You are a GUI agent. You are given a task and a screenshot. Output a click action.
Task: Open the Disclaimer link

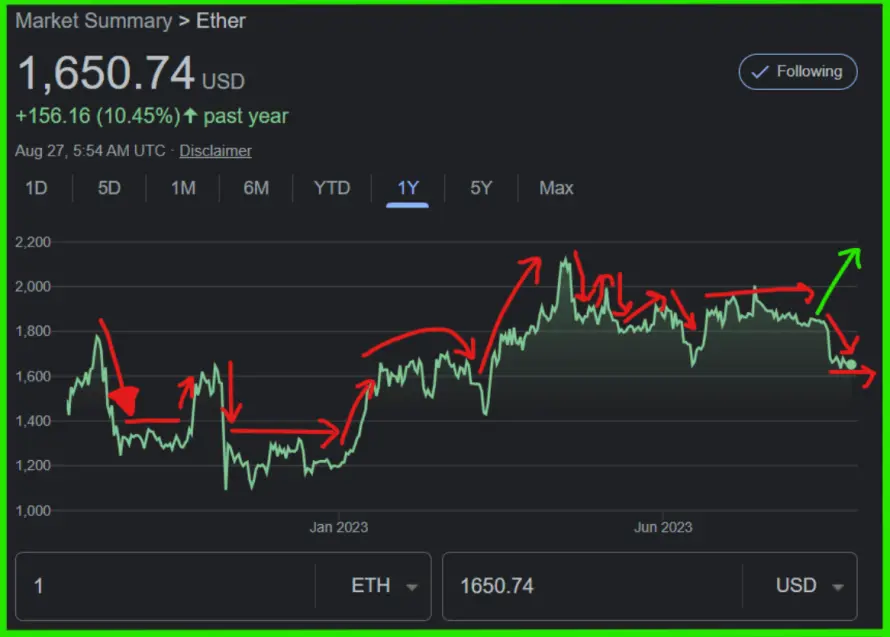(216, 151)
